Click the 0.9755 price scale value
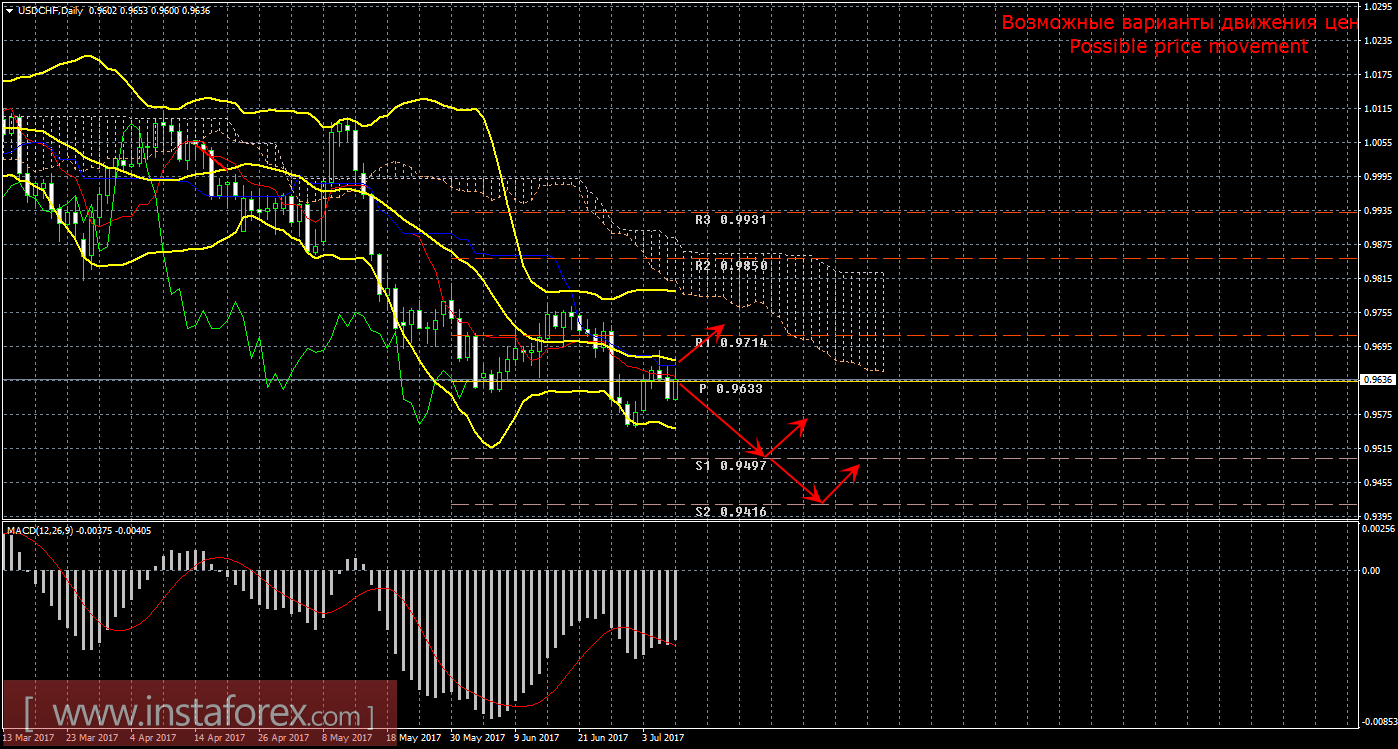1398x749 pixels. click(x=1377, y=312)
